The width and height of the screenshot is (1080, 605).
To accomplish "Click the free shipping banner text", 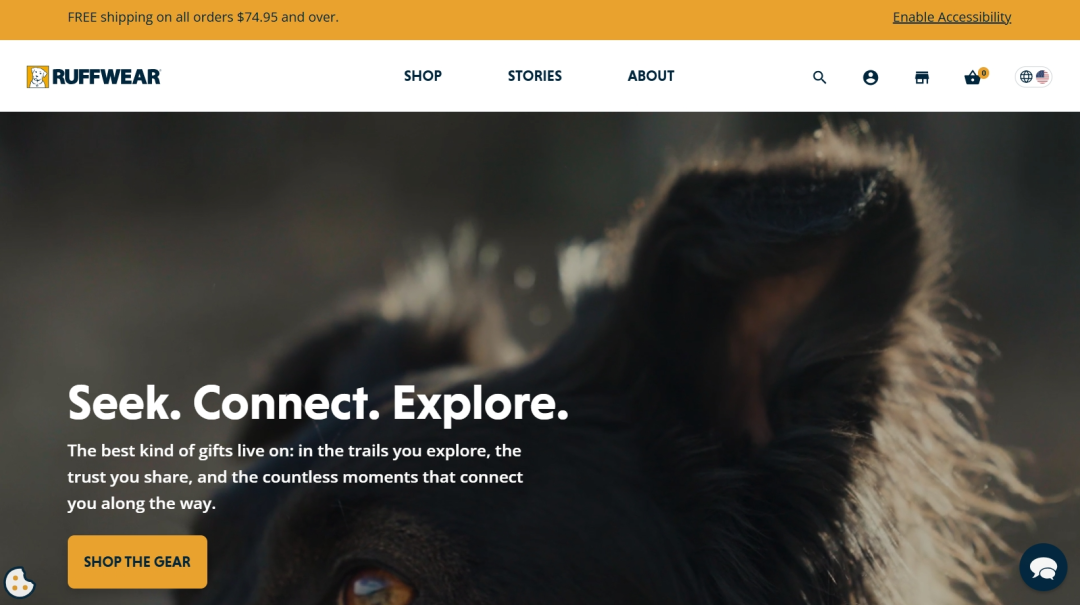I will click(x=203, y=17).
